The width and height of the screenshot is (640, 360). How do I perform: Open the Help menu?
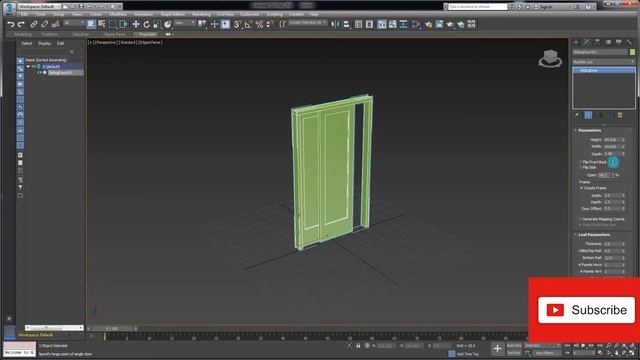pyautogui.click(x=313, y=14)
